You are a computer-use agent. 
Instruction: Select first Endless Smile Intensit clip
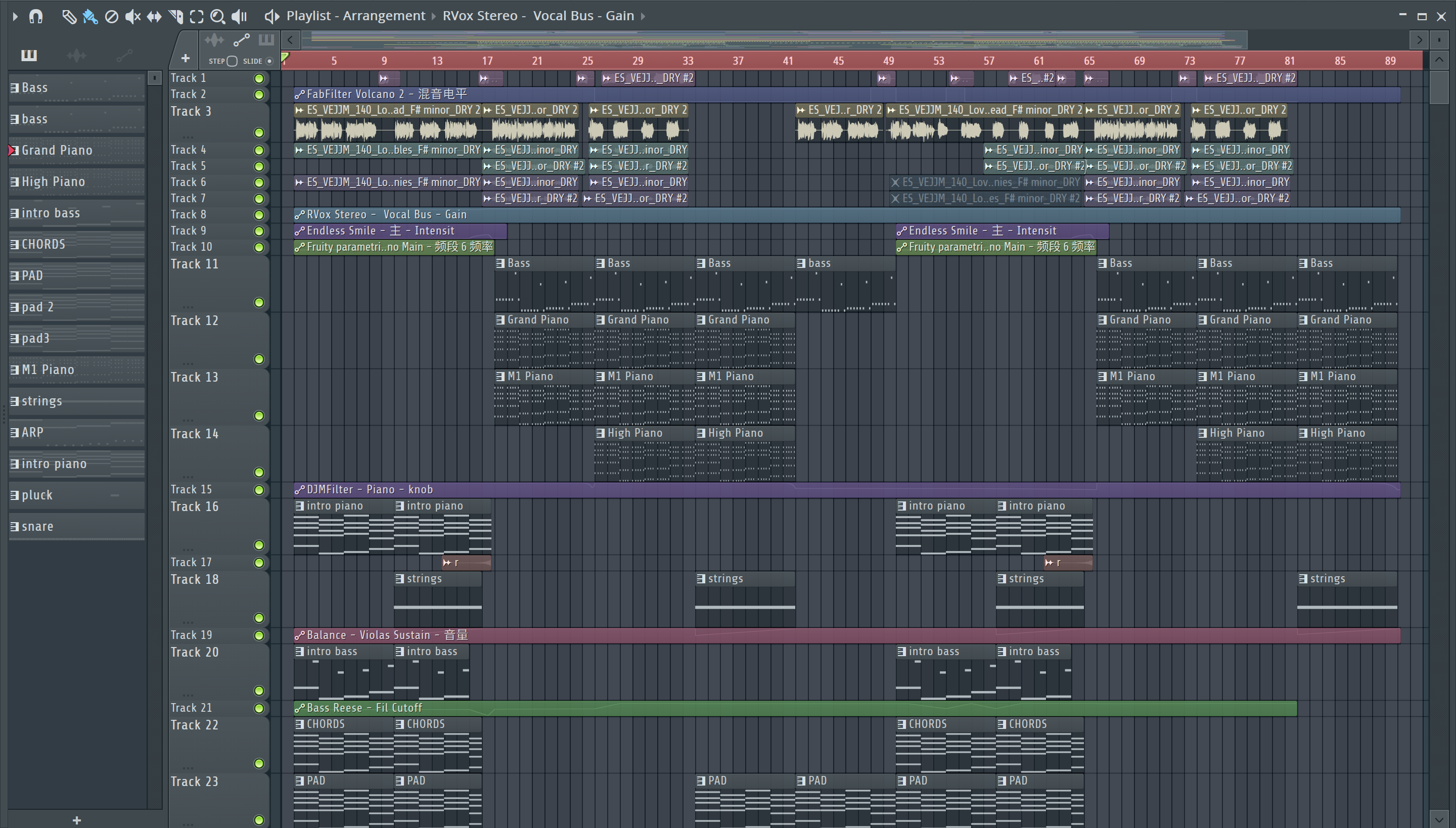(400, 231)
